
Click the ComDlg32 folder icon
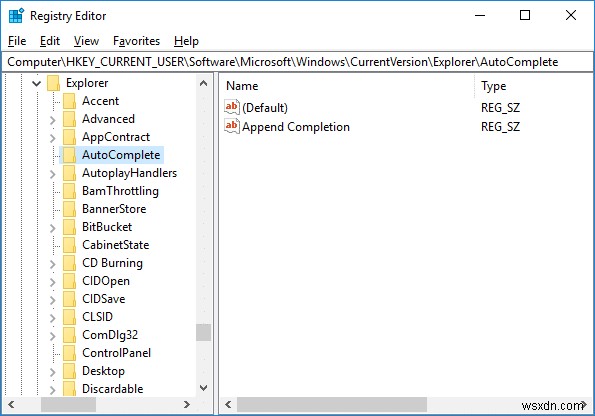click(x=69, y=335)
